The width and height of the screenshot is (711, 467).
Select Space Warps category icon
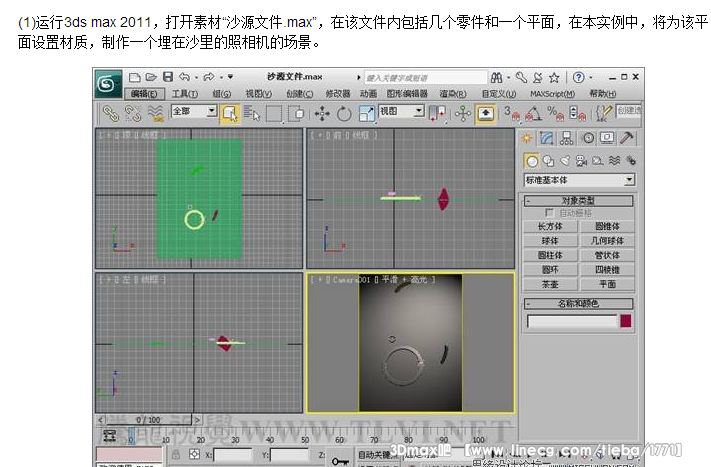click(614, 161)
